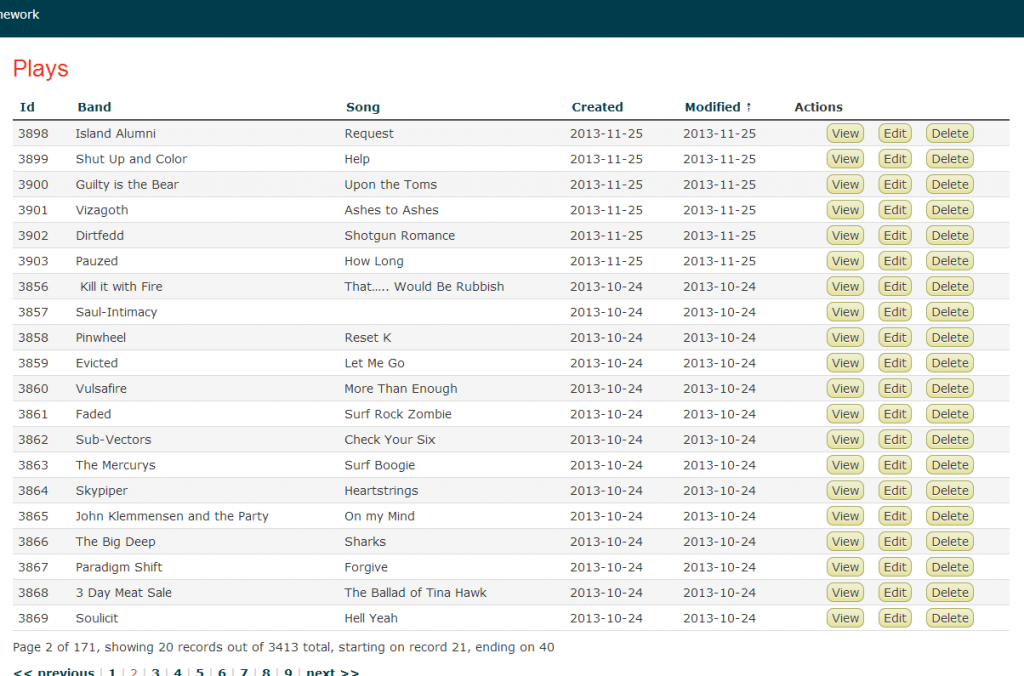Delete the Vulsafire record
The height and width of the screenshot is (676, 1024).
[949, 389]
